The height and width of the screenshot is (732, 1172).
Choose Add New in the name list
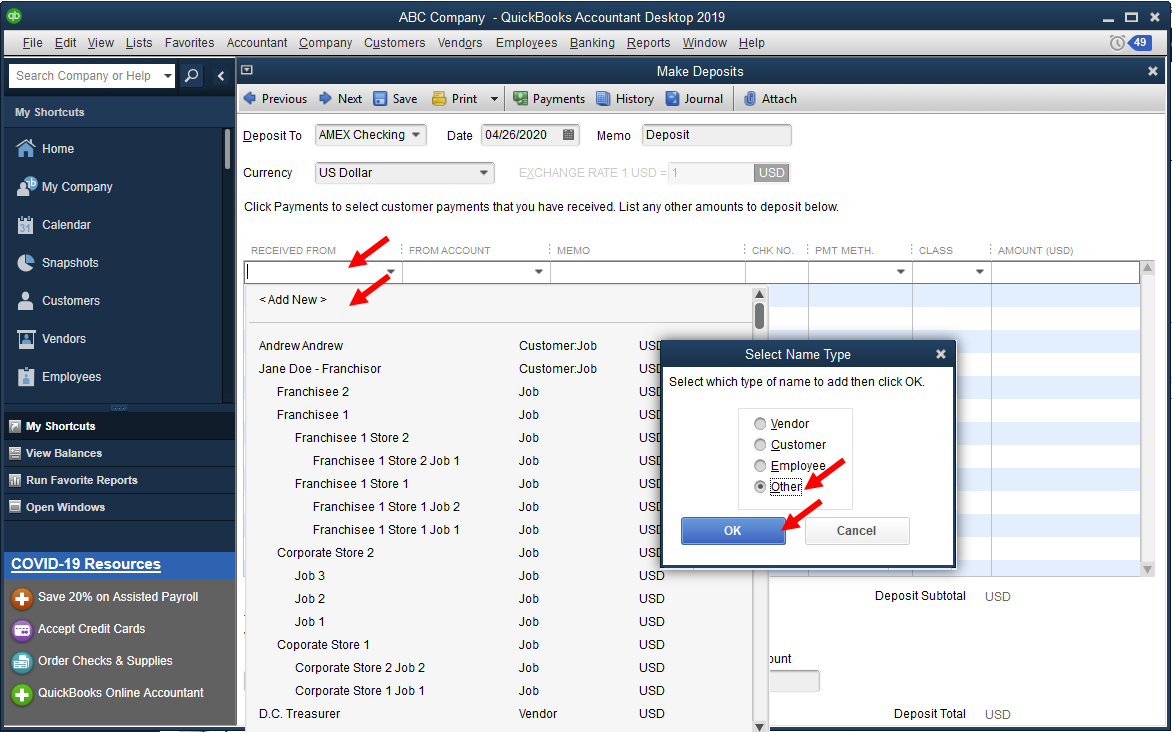[293, 300]
